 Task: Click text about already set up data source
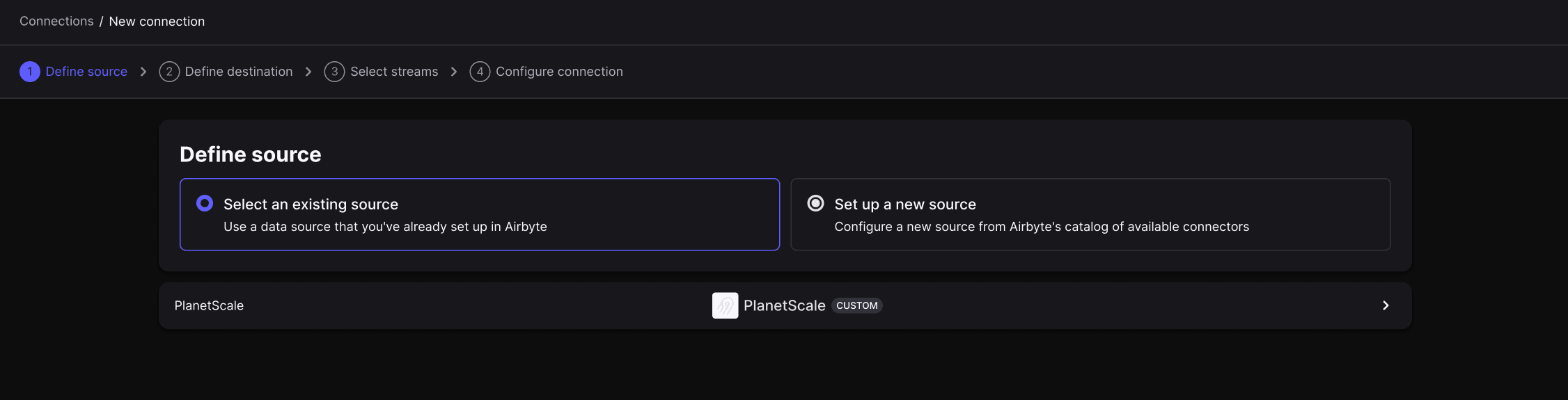(x=385, y=227)
